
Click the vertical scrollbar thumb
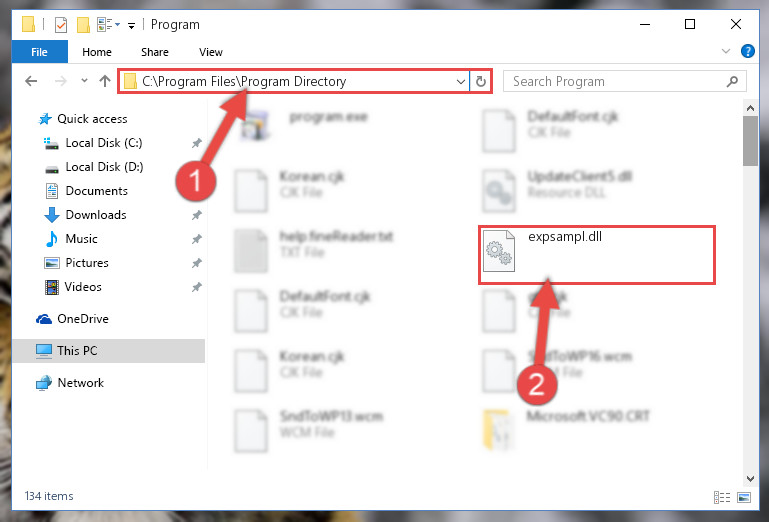click(750, 141)
